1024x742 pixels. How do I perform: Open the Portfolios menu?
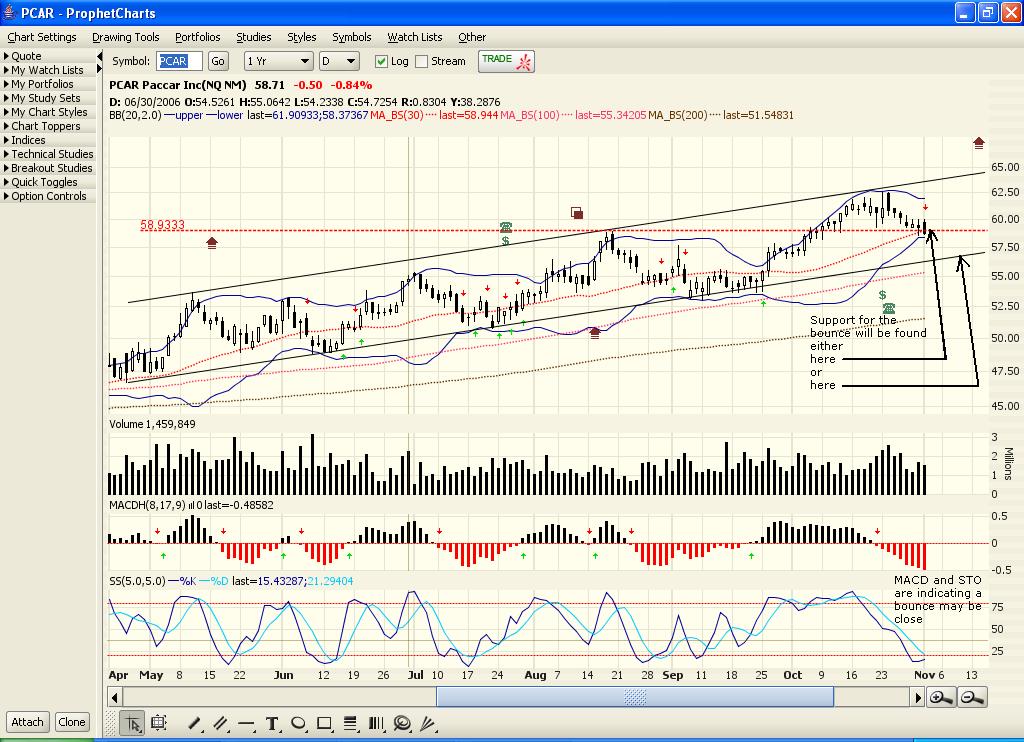point(198,37)
